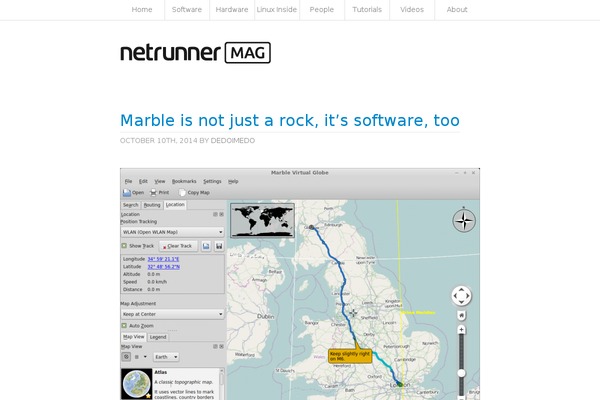The image size is (600, 400).
Task: Click the compass rose on the map
Action: click(464, 220)
